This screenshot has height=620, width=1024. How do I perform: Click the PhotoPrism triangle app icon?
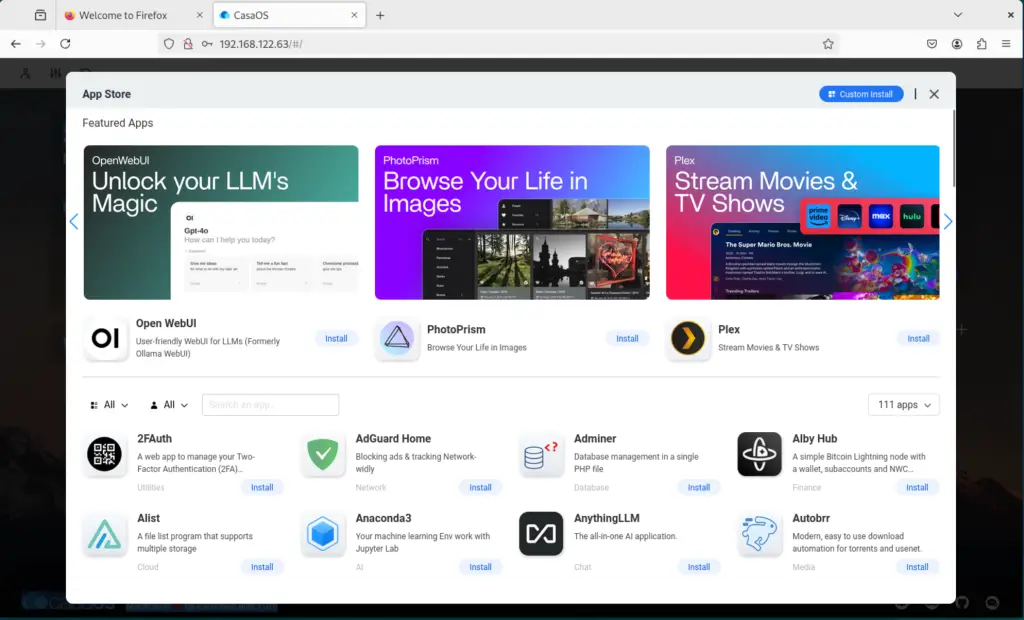coord(397,339)
